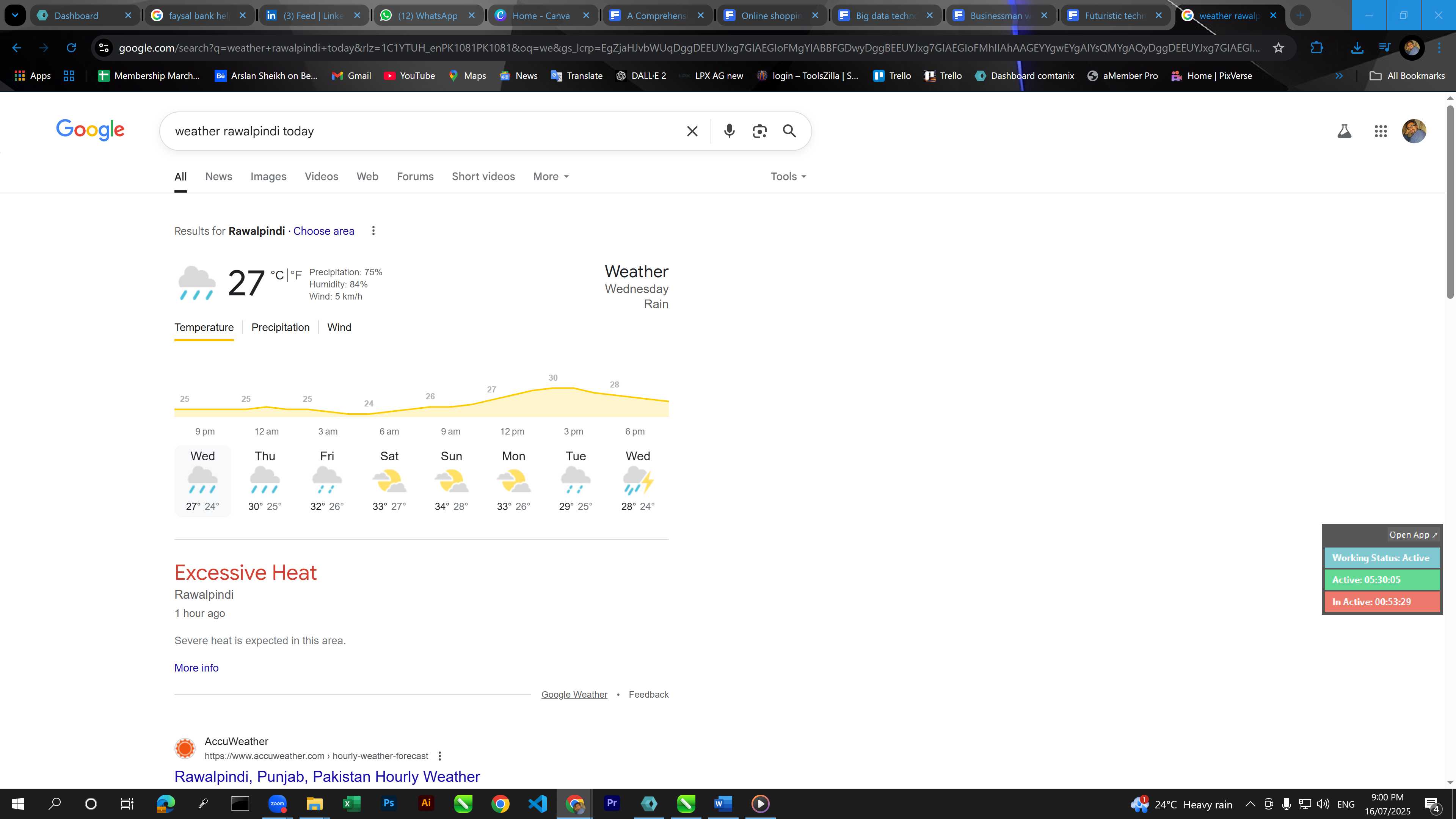
Task: Switch to the Forums search tab
Action: (415, 176)
